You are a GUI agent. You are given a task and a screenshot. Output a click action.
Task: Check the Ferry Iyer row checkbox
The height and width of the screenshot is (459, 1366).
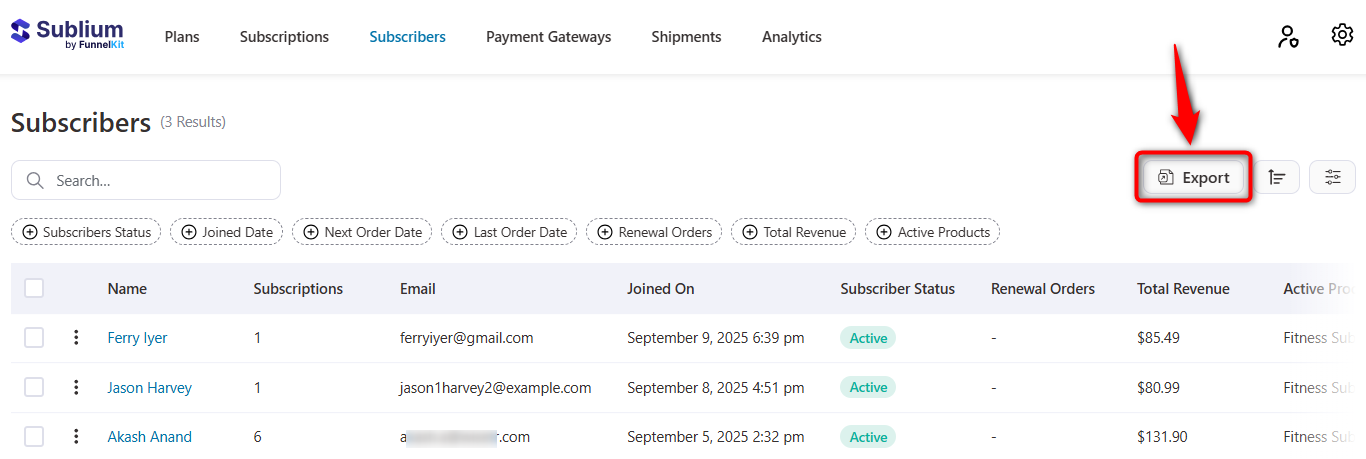click(x=34, y=338)
